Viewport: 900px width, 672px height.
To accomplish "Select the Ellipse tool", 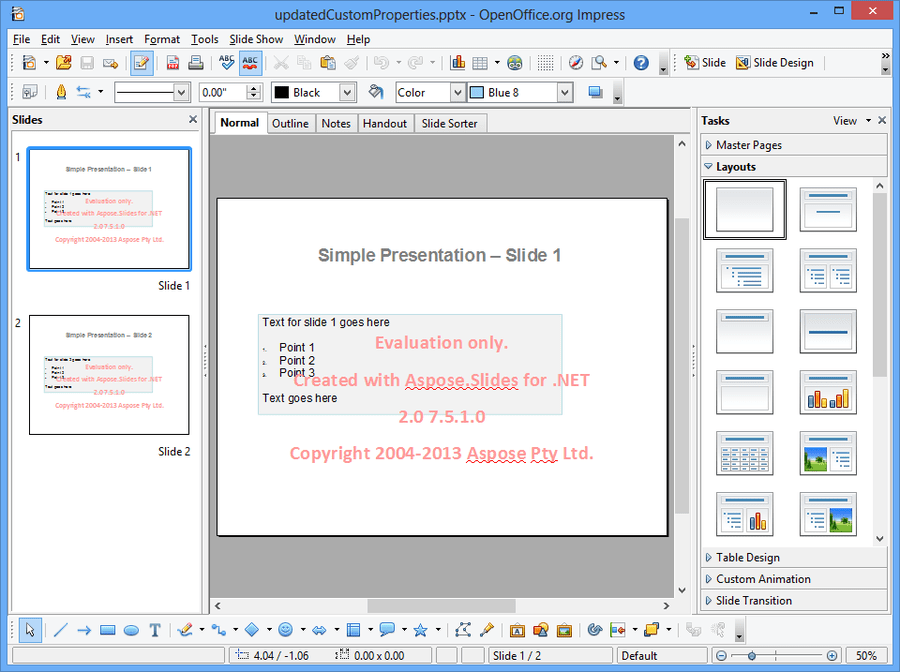I will pos(131,630).
